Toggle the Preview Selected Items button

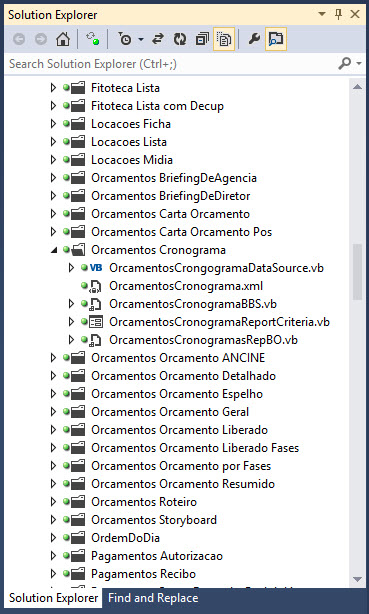[x=276, y=39]
